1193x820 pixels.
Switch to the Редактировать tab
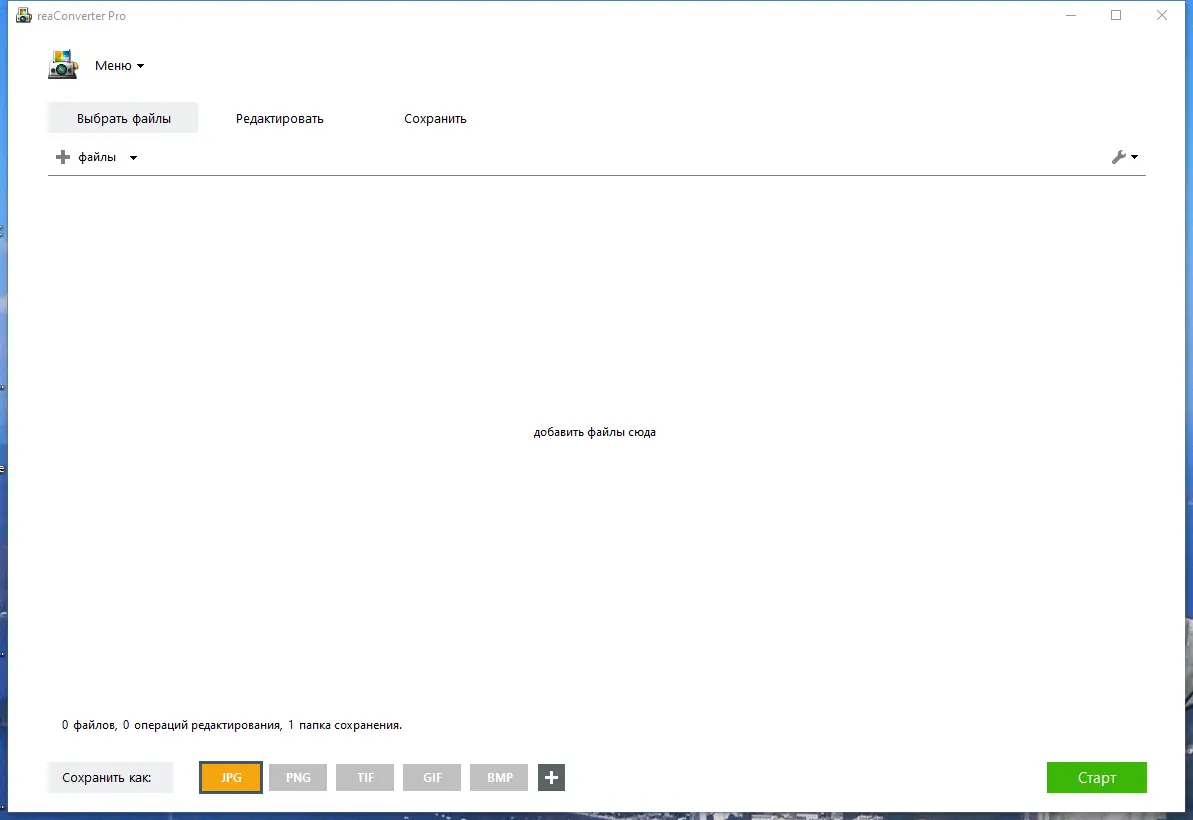point(279,118)
